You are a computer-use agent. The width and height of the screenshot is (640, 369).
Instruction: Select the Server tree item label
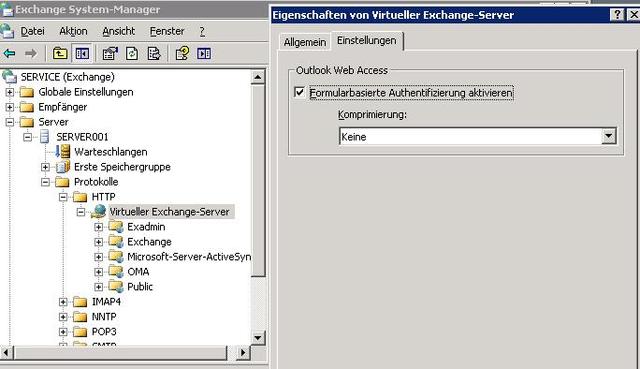click(x=53, y=122)
